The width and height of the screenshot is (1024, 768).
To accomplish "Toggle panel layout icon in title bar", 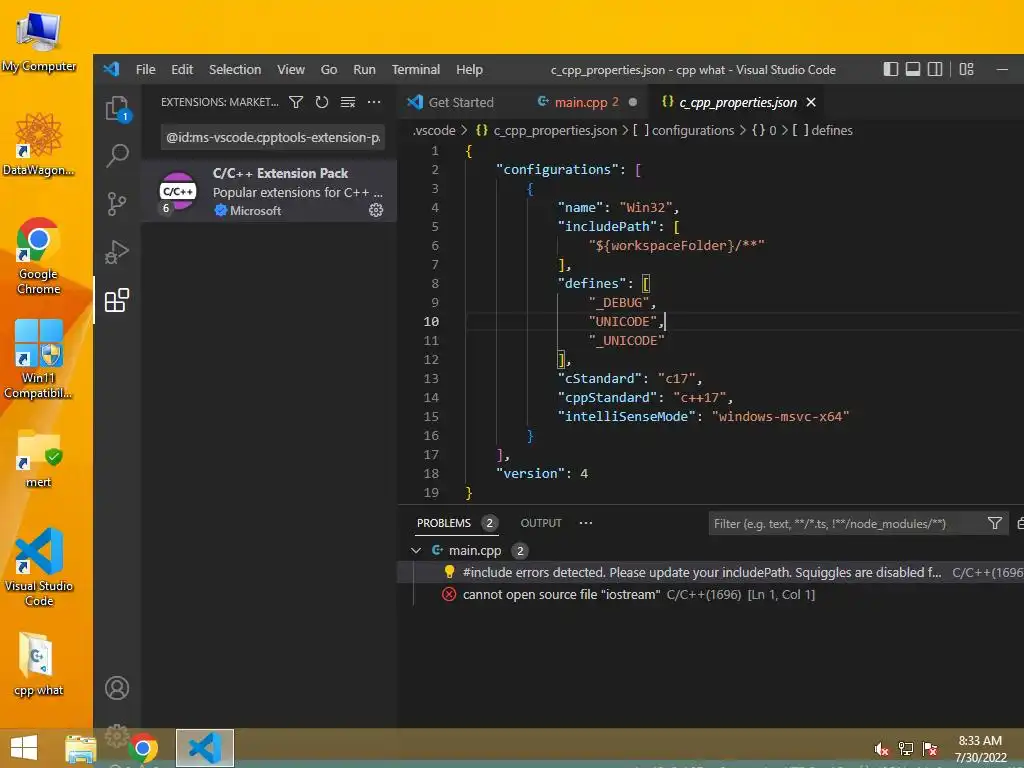I will (x=913, y=69).
